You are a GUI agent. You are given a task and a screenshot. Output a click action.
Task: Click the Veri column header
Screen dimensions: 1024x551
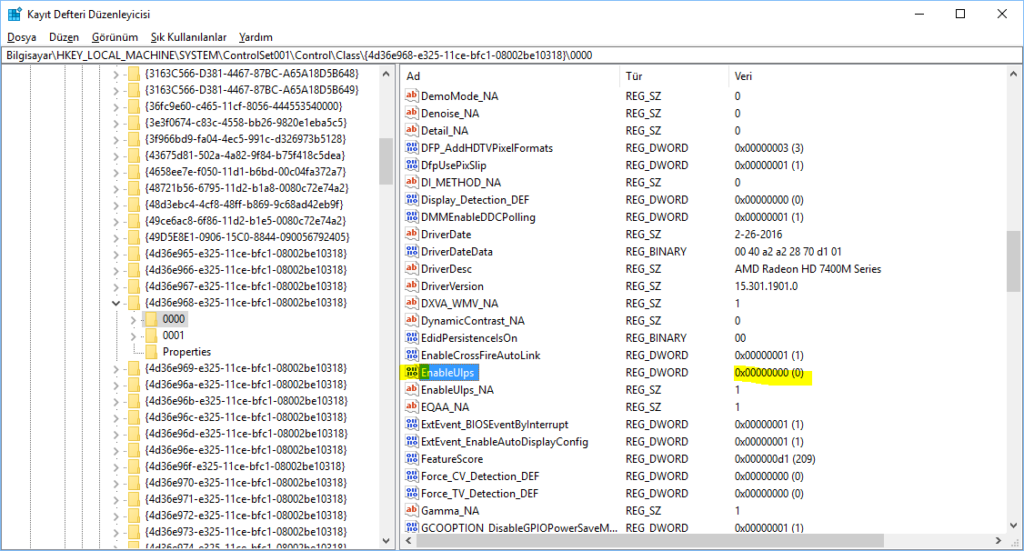click(x=743, y=76)
